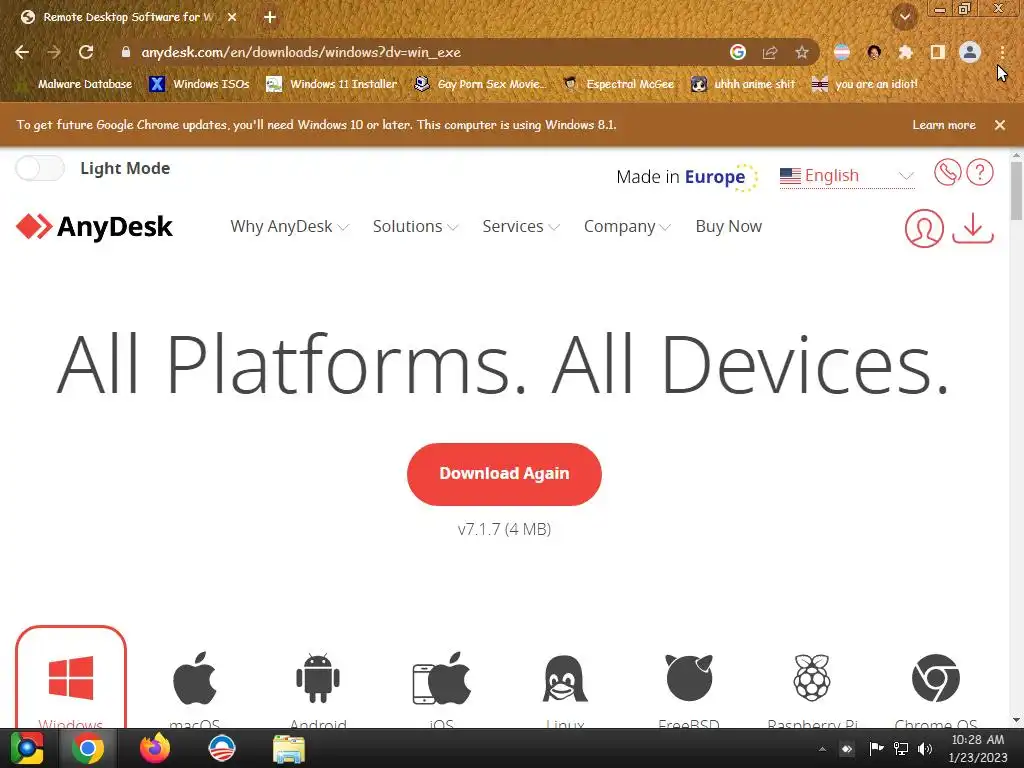Open the Extensions puzzle piece icon

pyautogui.click(x=905, y=52)
